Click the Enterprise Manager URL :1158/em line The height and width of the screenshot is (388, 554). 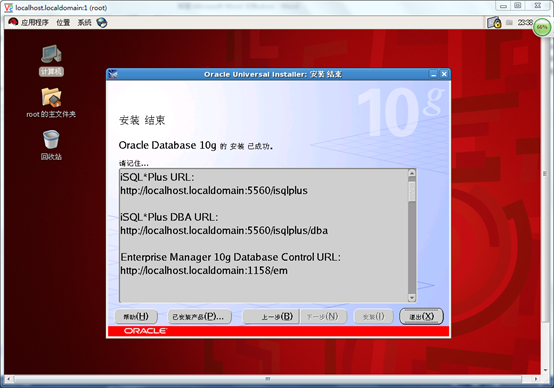pos(204,271)
